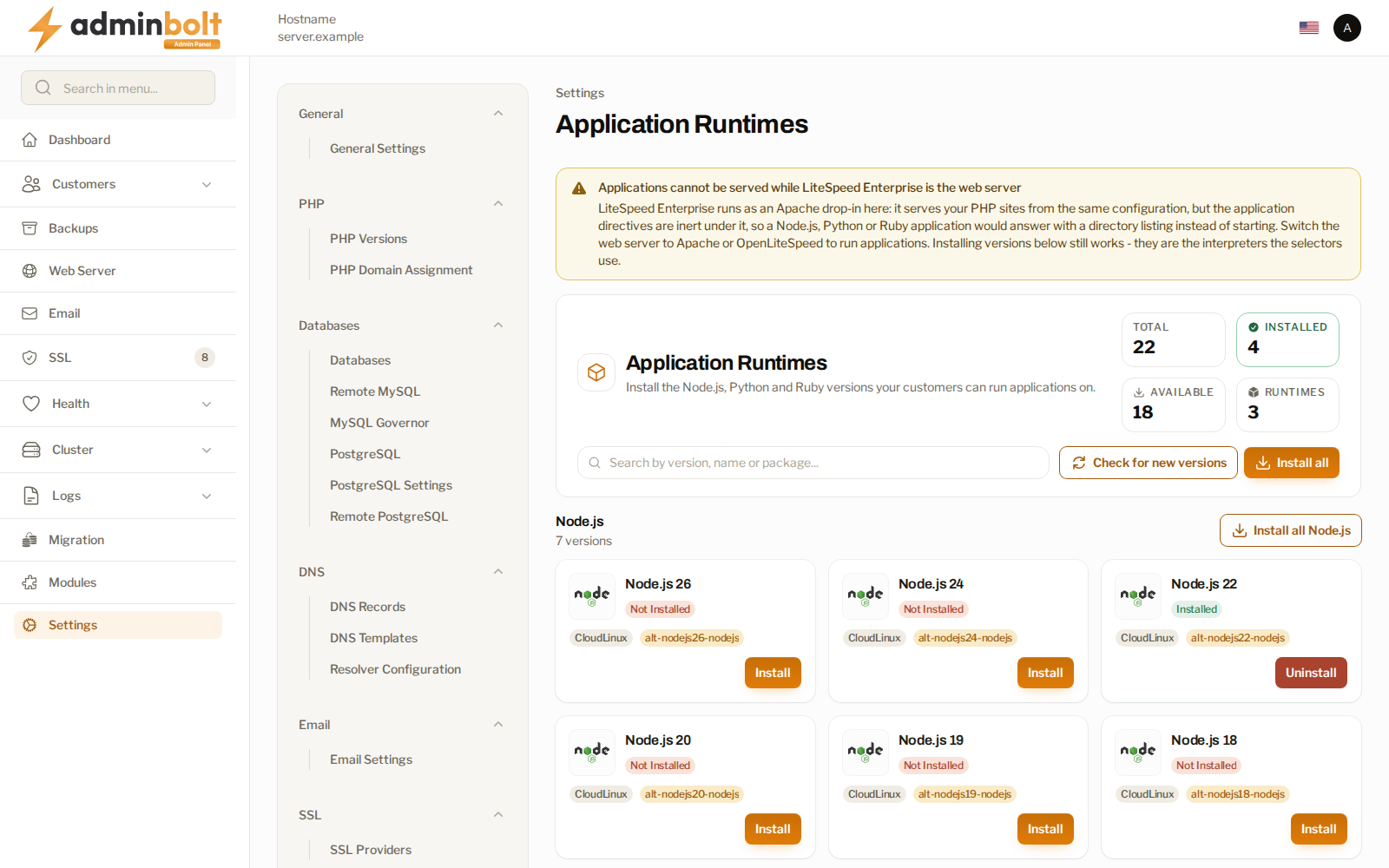Expand the Cluster sidebar menu
The height and width of the screenshot is (868, 1389).
tap(207, 450)
